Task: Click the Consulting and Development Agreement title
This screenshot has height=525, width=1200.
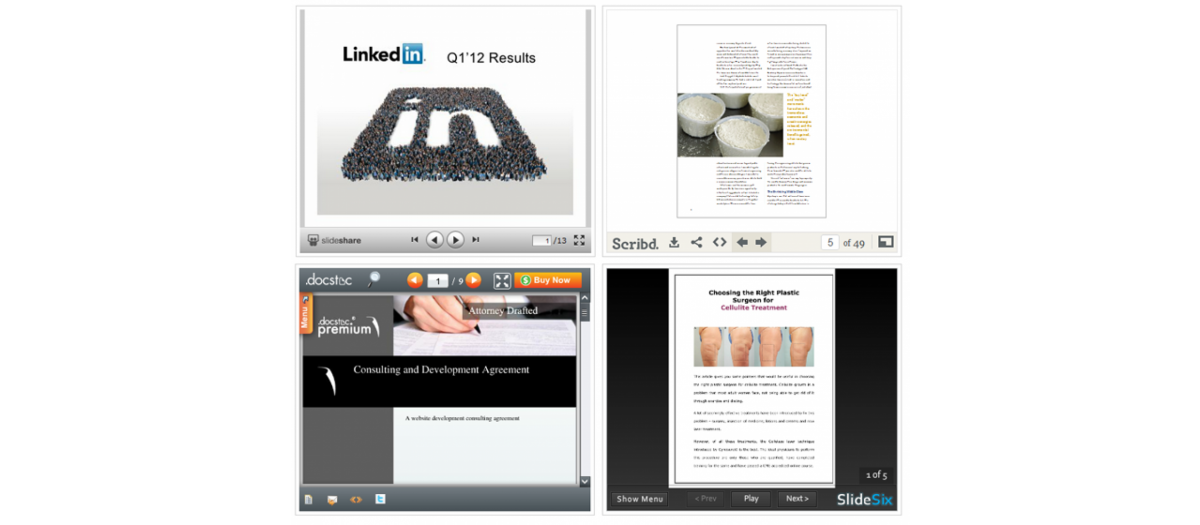Action: click(x=441, y=370)
